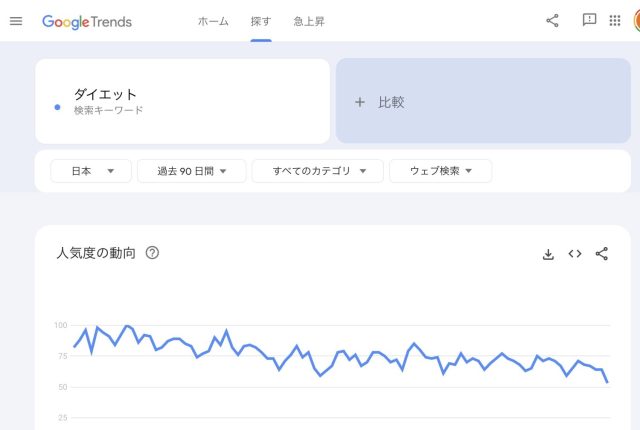The width and height of the screenshot is (640, 430).
Task: Expand the 日本 region dropdown
Action: (x=90, y=171)
